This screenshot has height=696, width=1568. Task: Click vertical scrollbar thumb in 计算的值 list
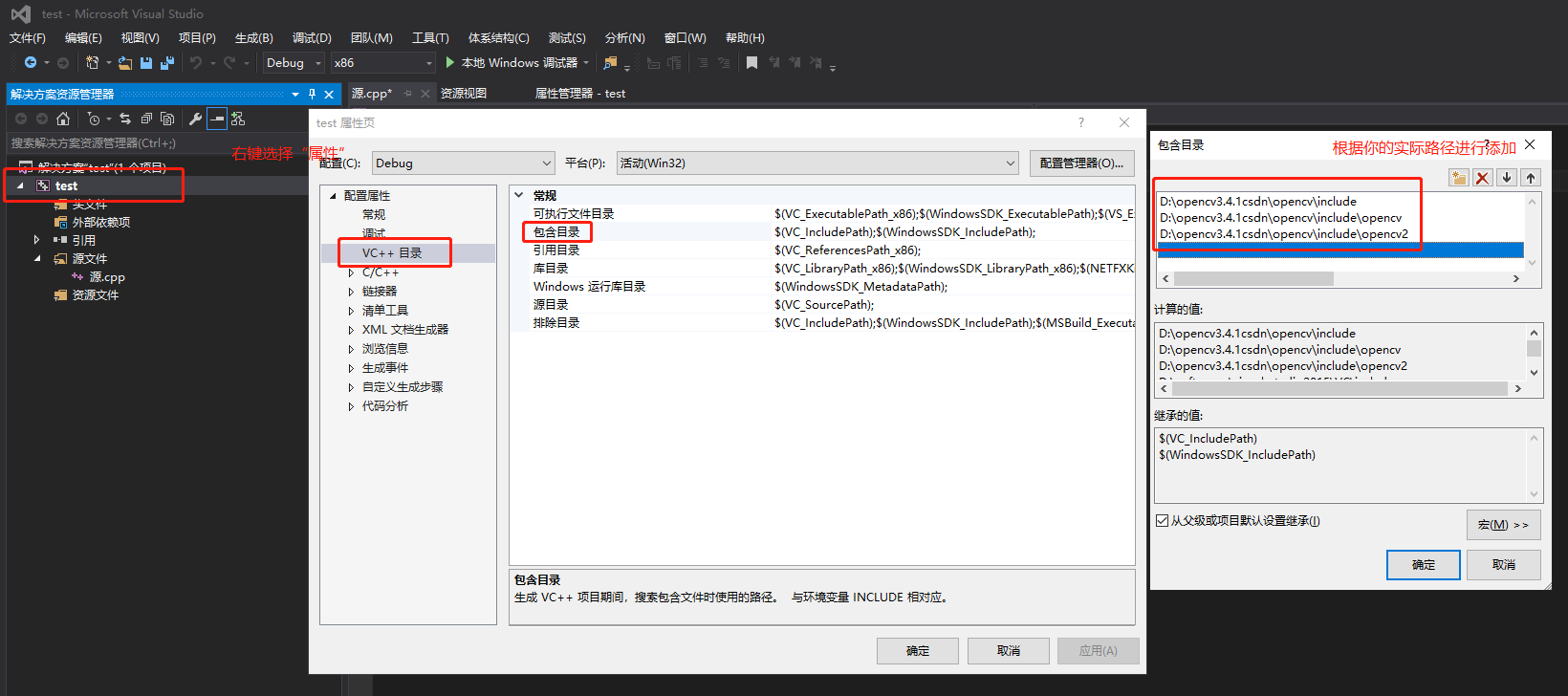(x=1534, y=348)
